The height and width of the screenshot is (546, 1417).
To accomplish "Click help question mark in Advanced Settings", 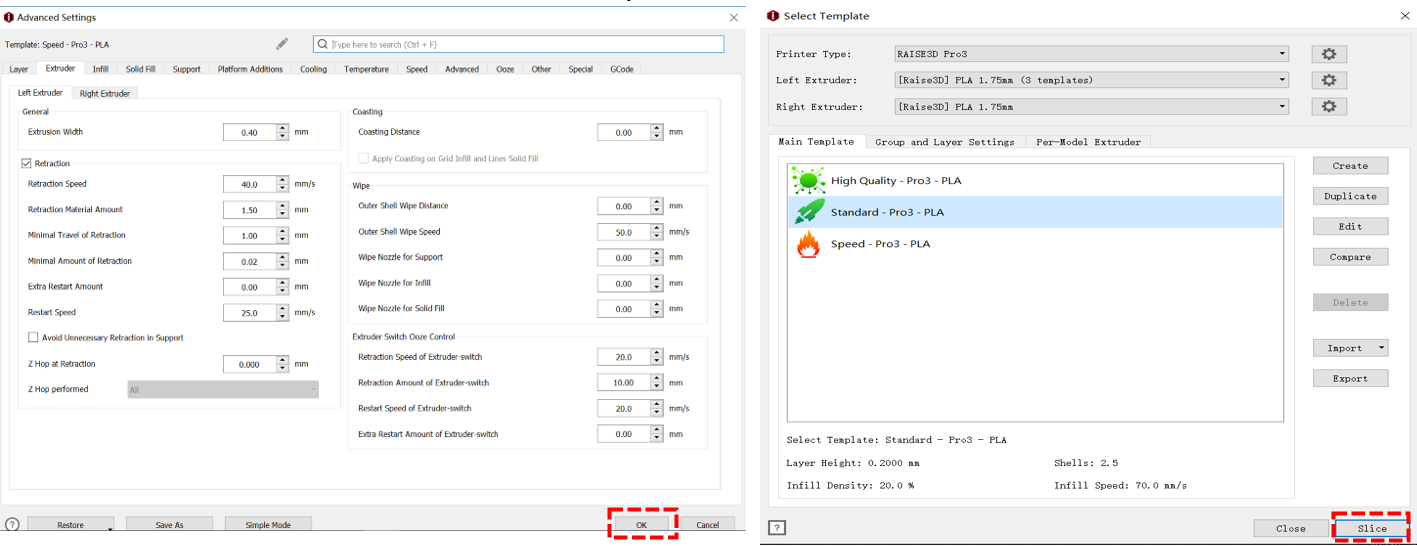I will point(12,525).
